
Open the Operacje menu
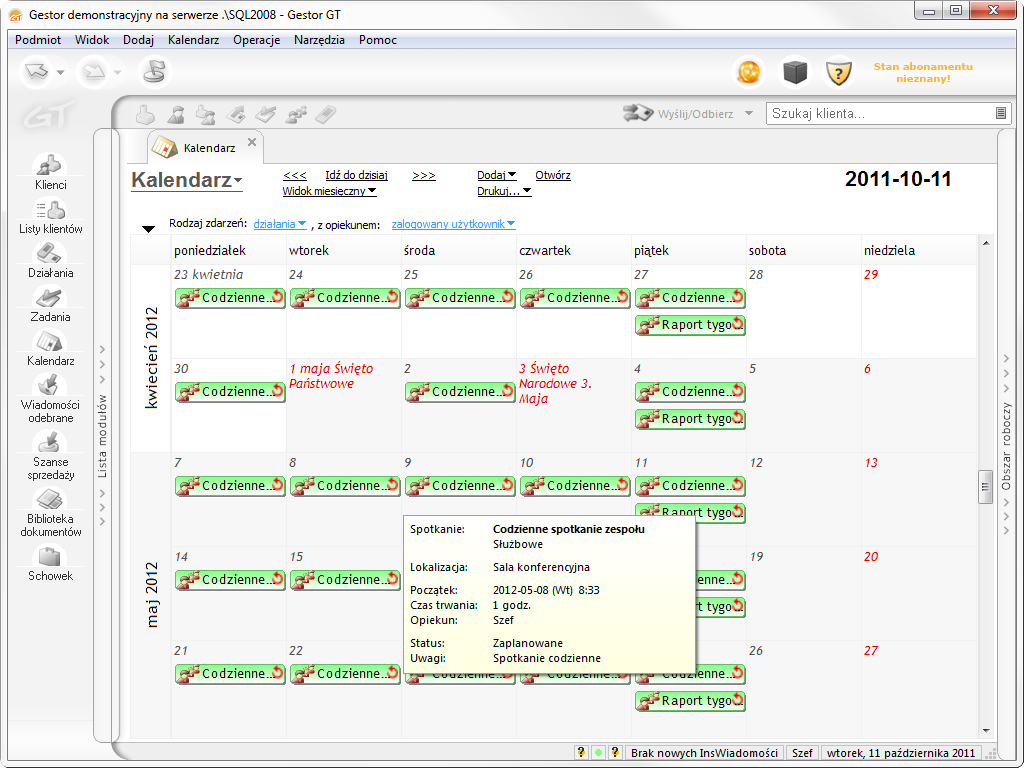pyautogui.click(x=256, y=40)
